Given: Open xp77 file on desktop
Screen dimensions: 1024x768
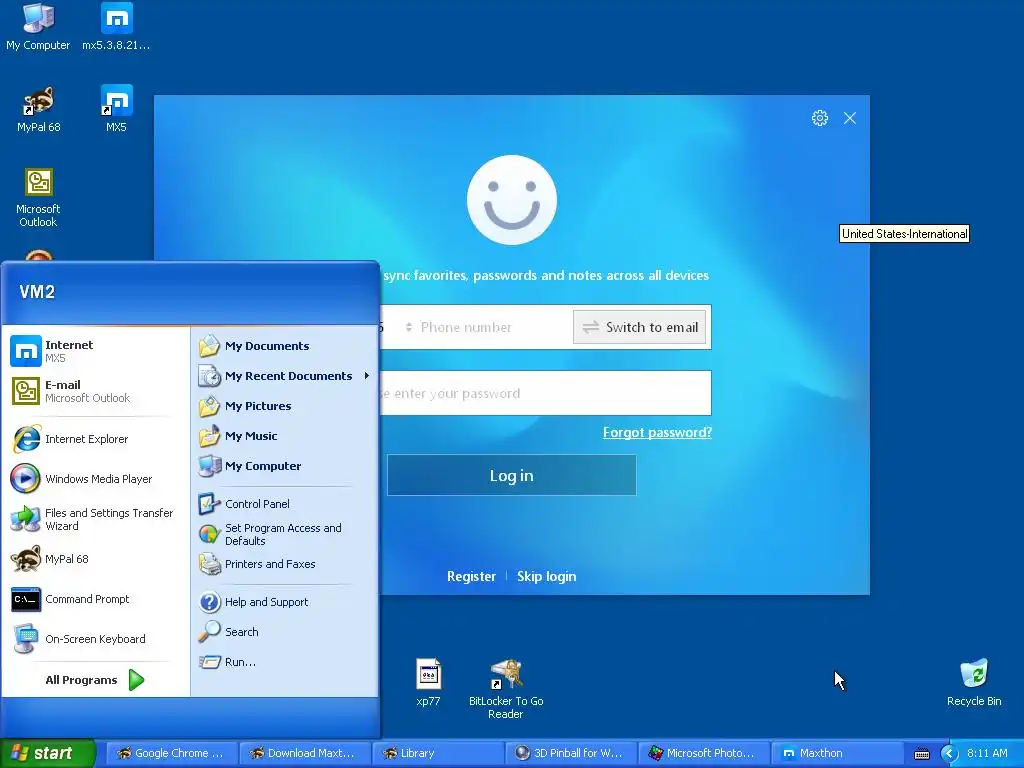Looking at the screenshot, I should click(x=428, y=682).
